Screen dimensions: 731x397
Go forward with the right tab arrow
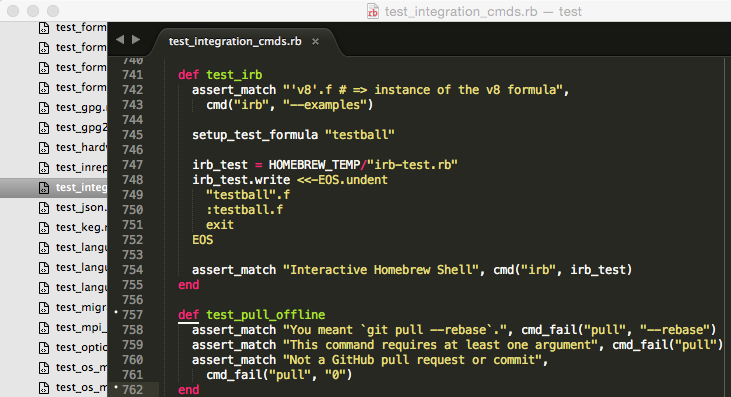[x=136, y=40]
